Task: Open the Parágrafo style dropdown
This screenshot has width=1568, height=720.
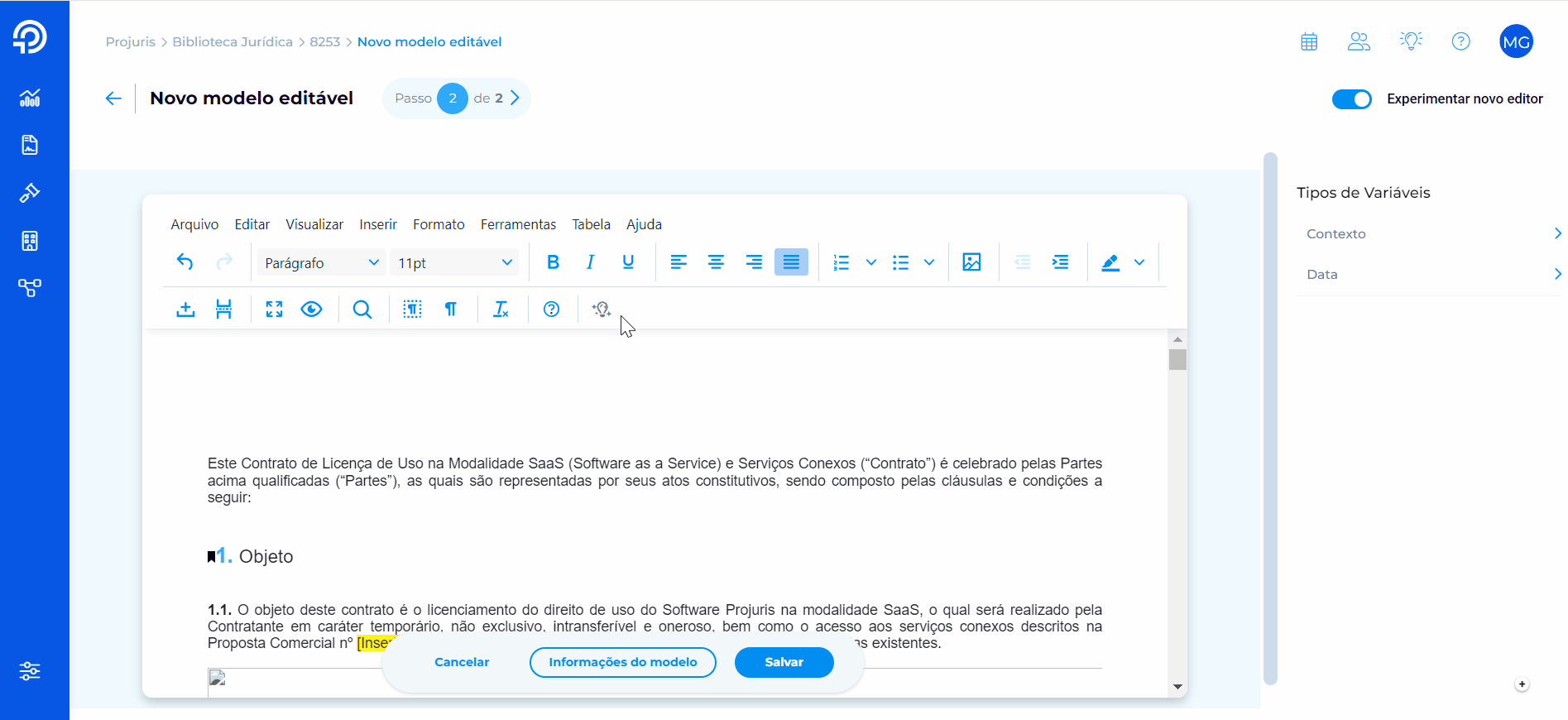Action: [x=321, y=262]
